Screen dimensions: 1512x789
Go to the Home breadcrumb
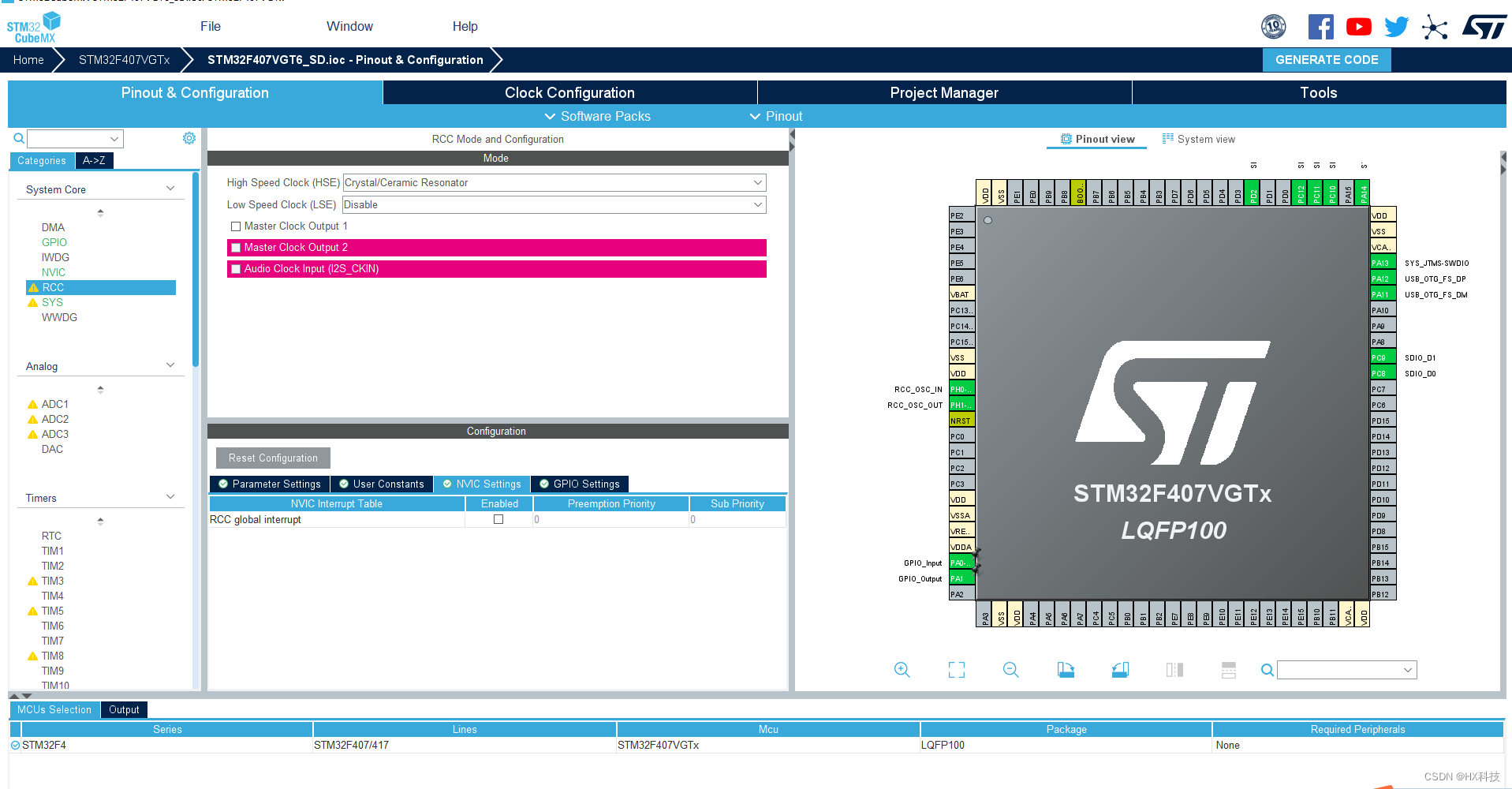(x=28, y=60)
